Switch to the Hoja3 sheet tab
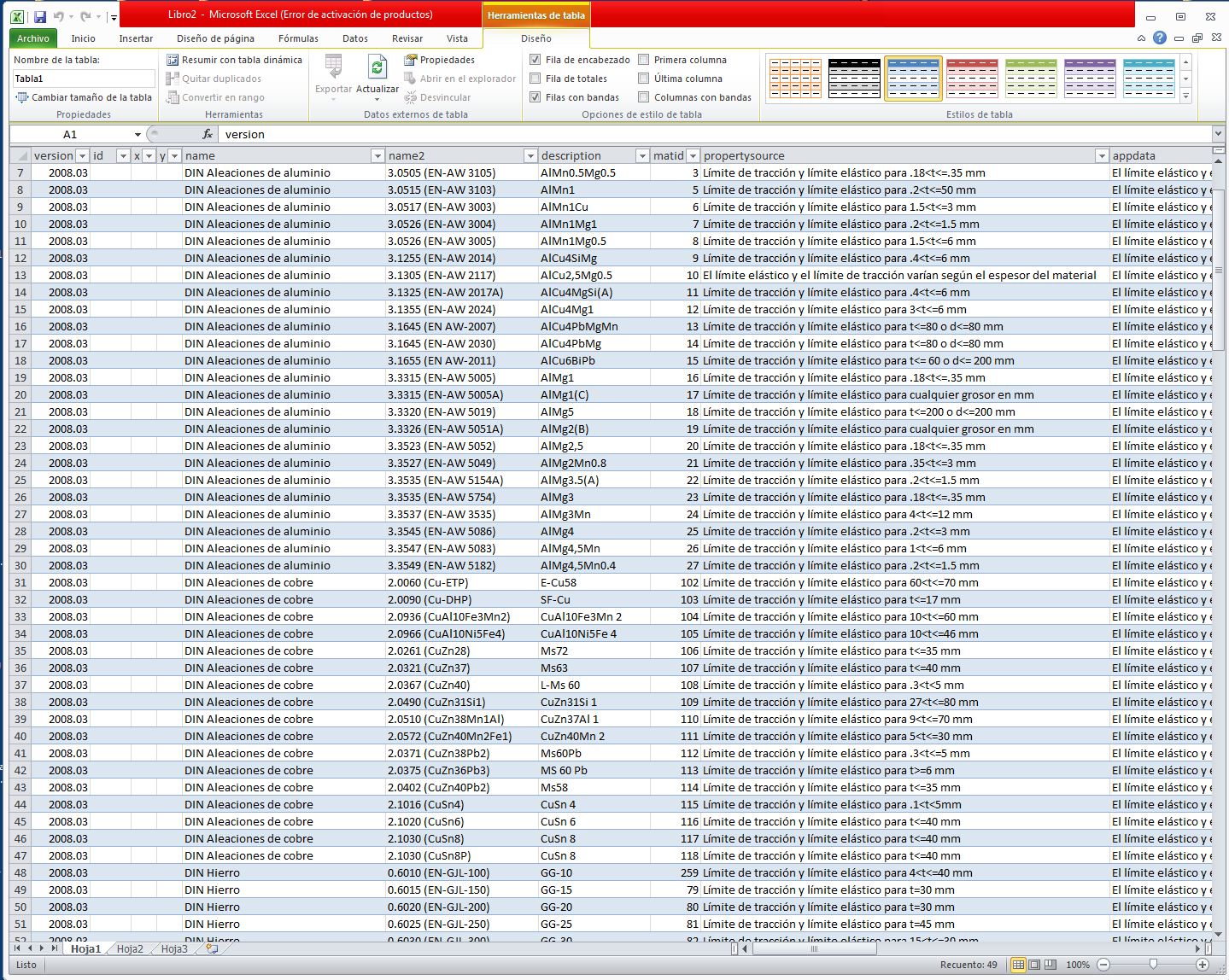 point(174,949)
